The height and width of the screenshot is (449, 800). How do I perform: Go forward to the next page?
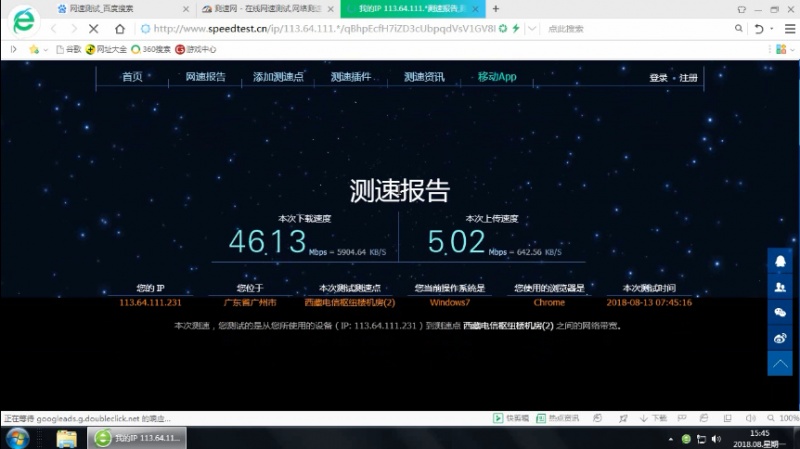tap(74, 29)
